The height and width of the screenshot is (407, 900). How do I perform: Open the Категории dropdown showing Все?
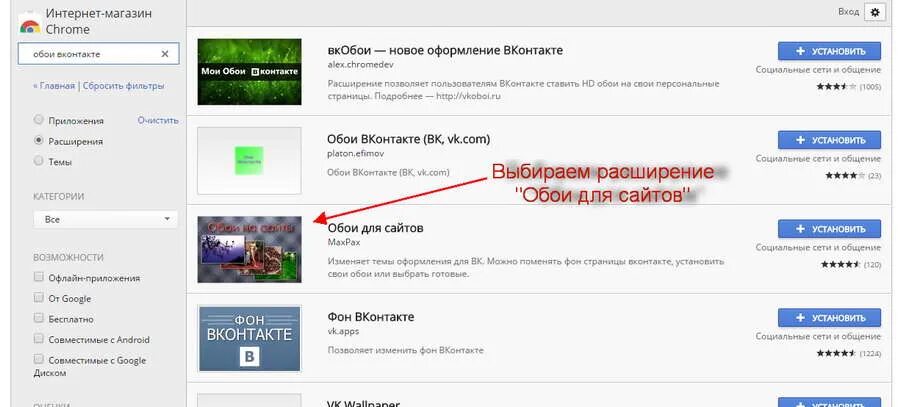[105, 219]
